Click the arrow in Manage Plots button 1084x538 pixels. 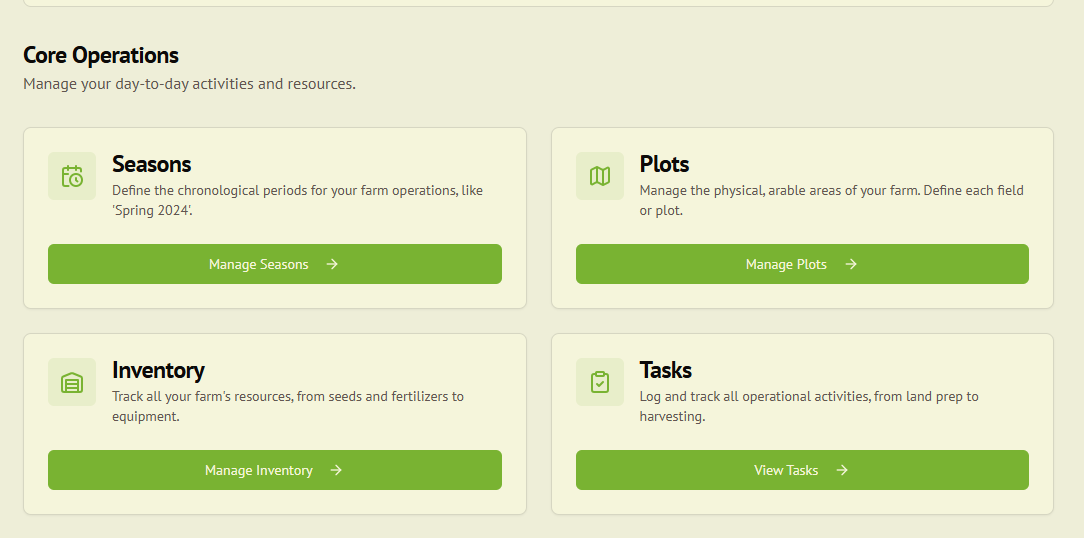point(851,264)
